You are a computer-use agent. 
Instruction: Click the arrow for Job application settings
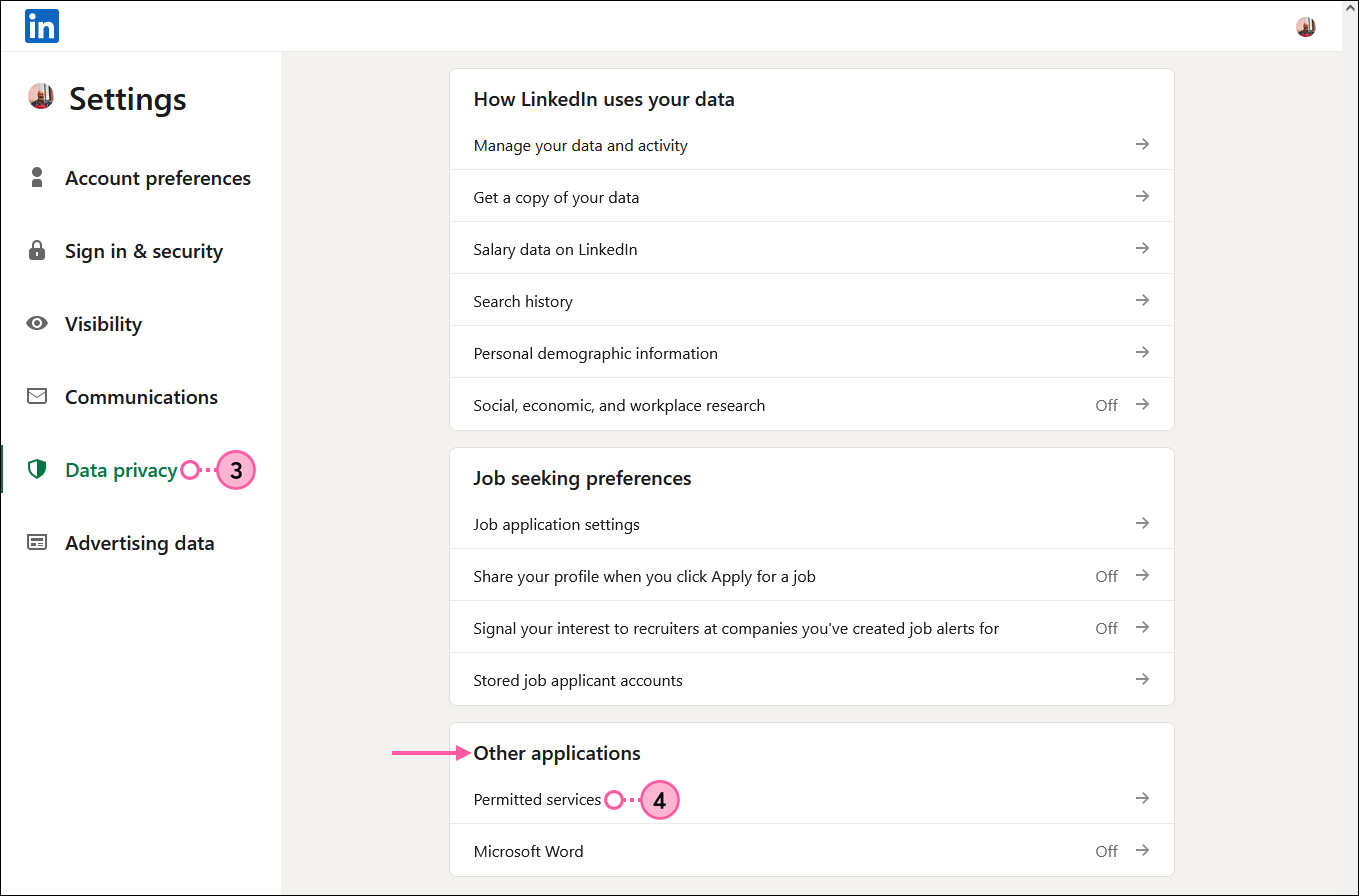pyautogui.click(x=1142, y=523)
